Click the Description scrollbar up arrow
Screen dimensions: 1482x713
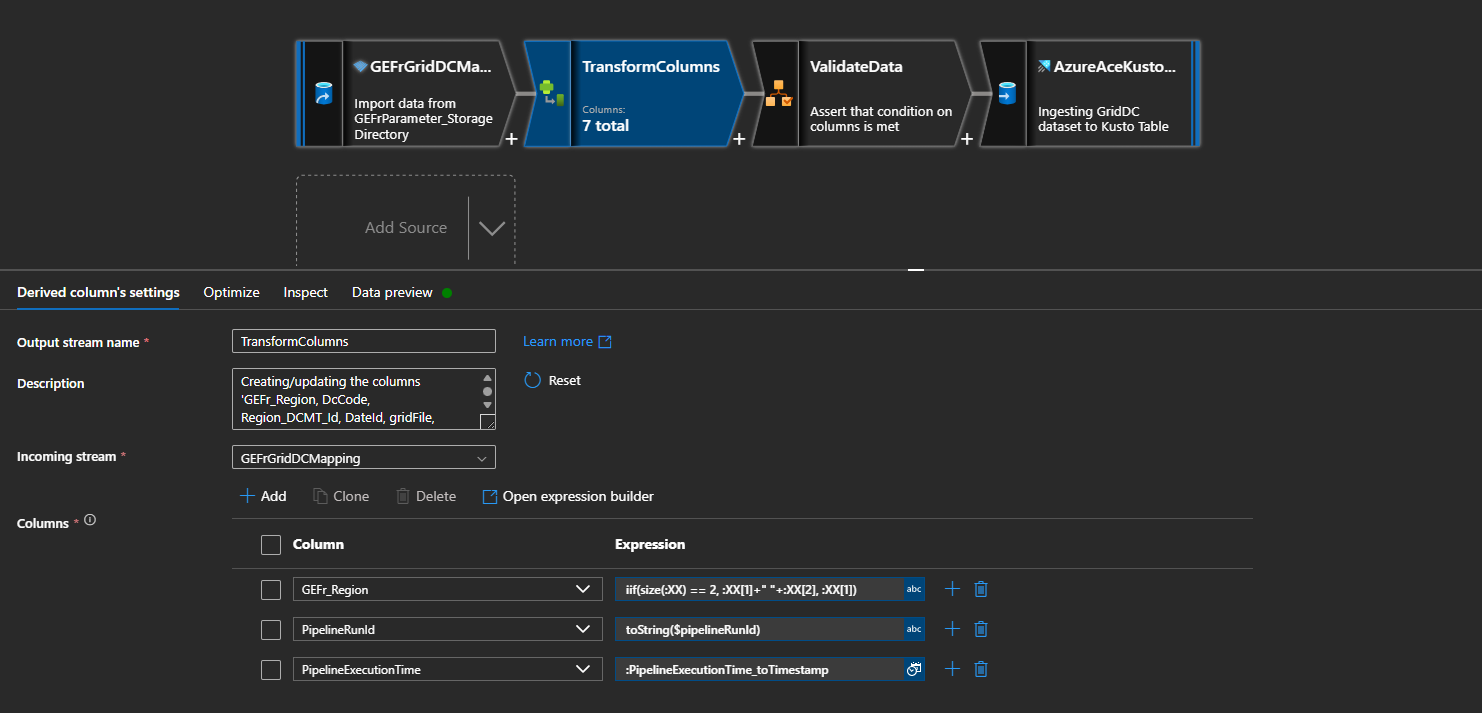click(x=488, y=378)
